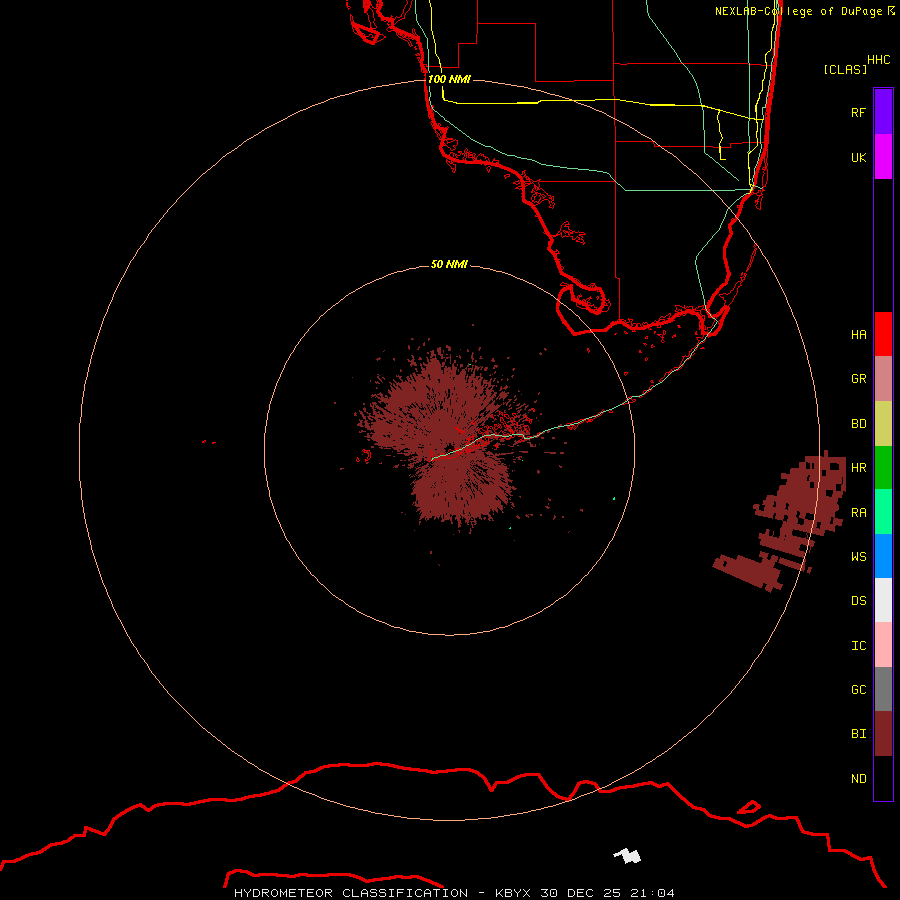Click the 21:04 timestamp
Viewport: 900px width, 900px height.
tap(651, 893)
